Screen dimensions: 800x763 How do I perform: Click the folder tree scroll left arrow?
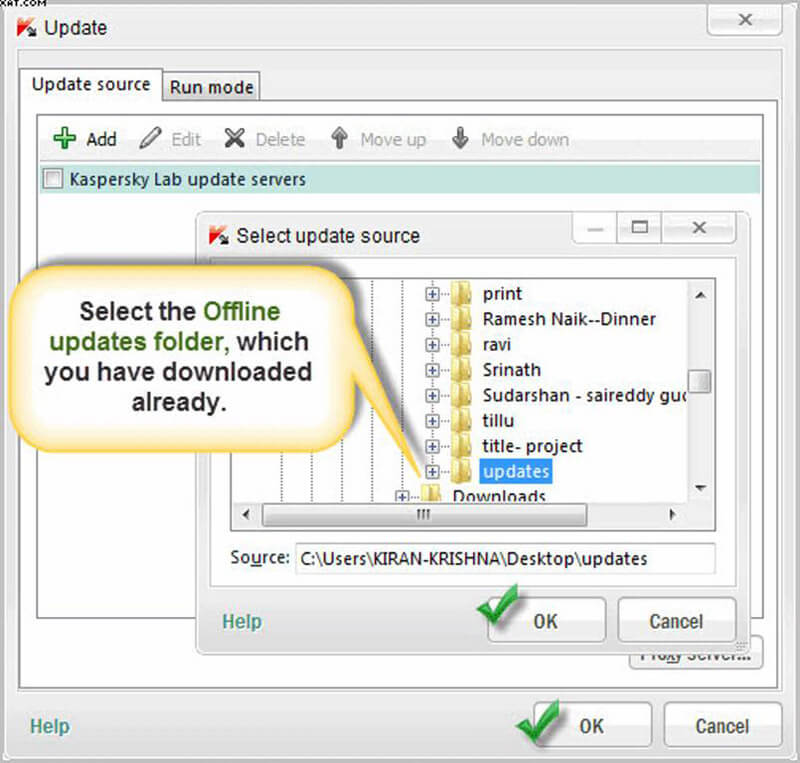[246, 514]
